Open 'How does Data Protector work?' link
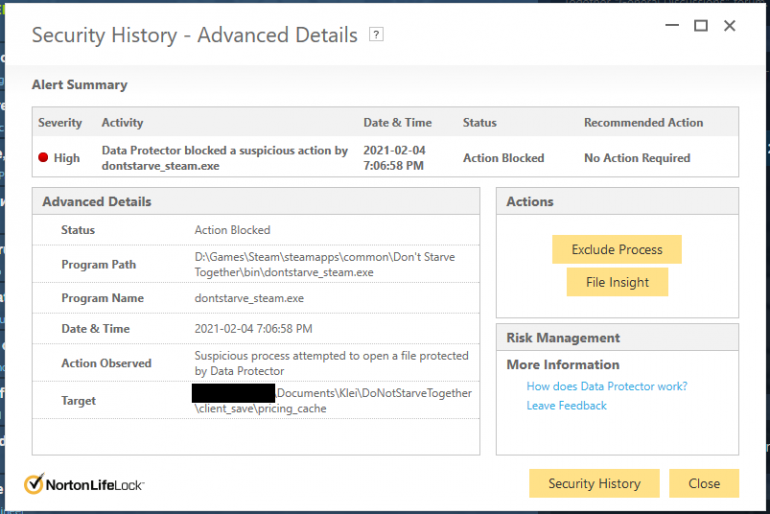The width and height of the screenshot is (770, 514). [x=607, y=386]
